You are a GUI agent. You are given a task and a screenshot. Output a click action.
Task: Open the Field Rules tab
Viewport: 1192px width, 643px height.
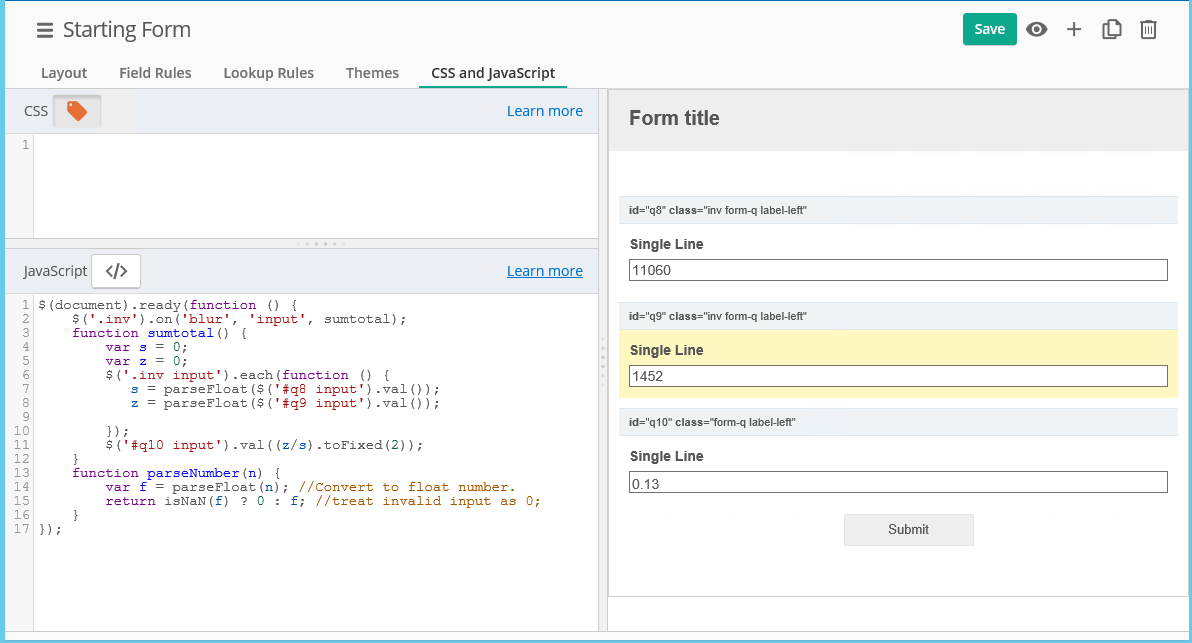(155, 73)
